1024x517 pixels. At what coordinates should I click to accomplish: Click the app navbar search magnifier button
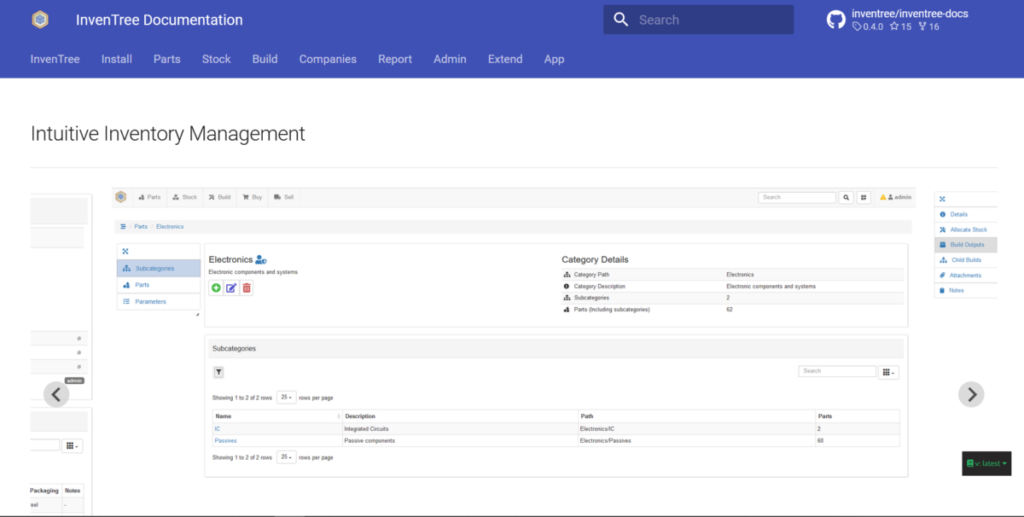pyautogui.click(x=846, y=197)
